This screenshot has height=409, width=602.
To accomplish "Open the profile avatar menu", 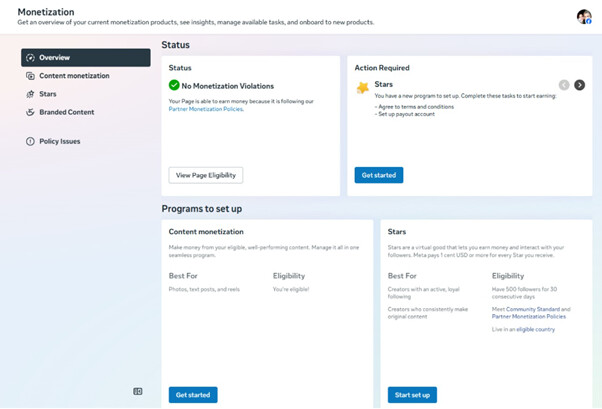I will pos(584,17).
